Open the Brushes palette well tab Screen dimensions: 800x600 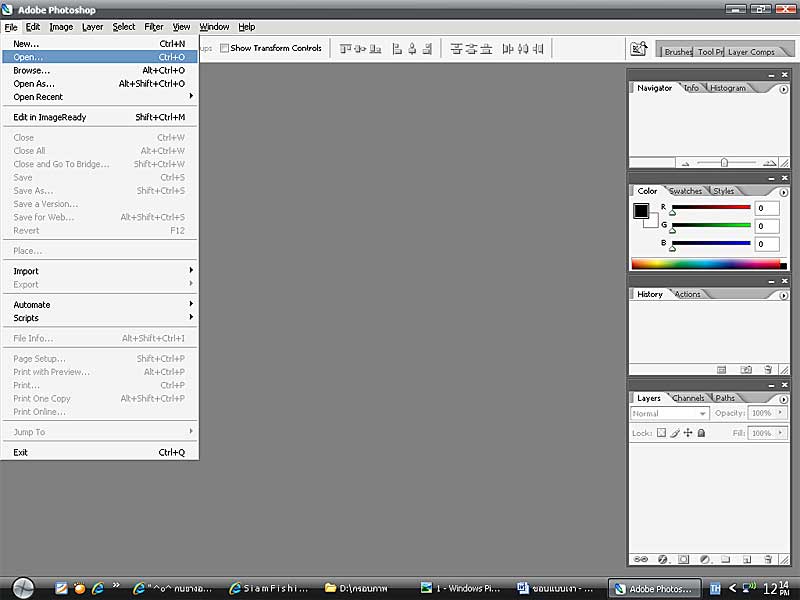pos(678,52)
